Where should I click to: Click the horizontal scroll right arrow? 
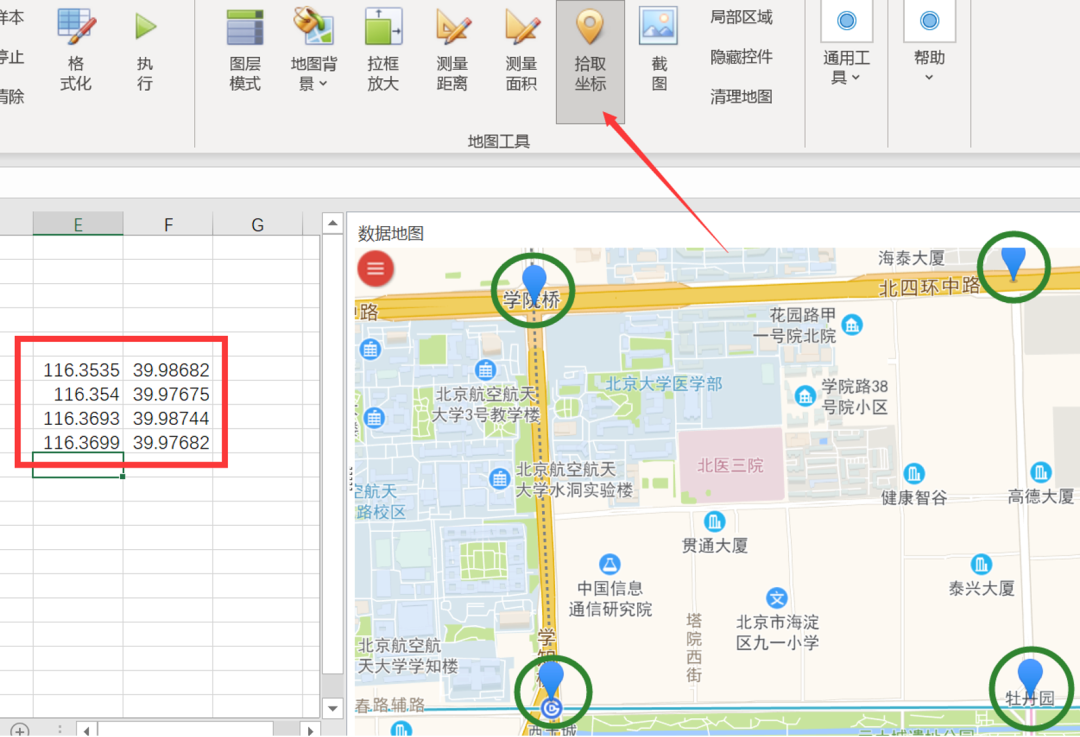(x=310, y=730)
